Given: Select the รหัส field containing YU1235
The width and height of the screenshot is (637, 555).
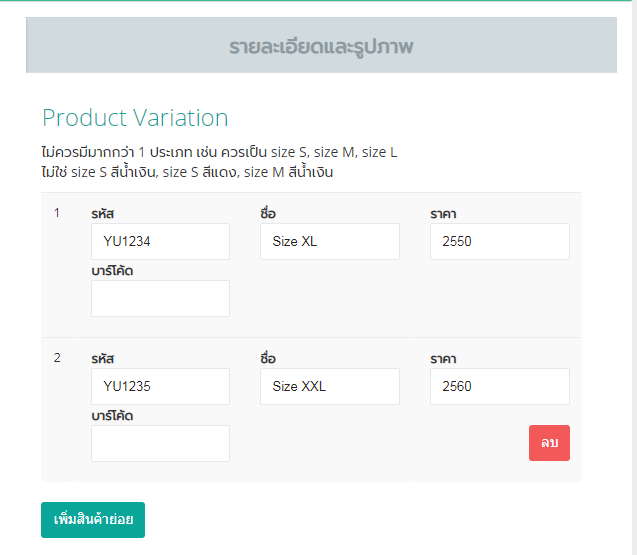Looking at the screenshot, I should tap(160, 386).
